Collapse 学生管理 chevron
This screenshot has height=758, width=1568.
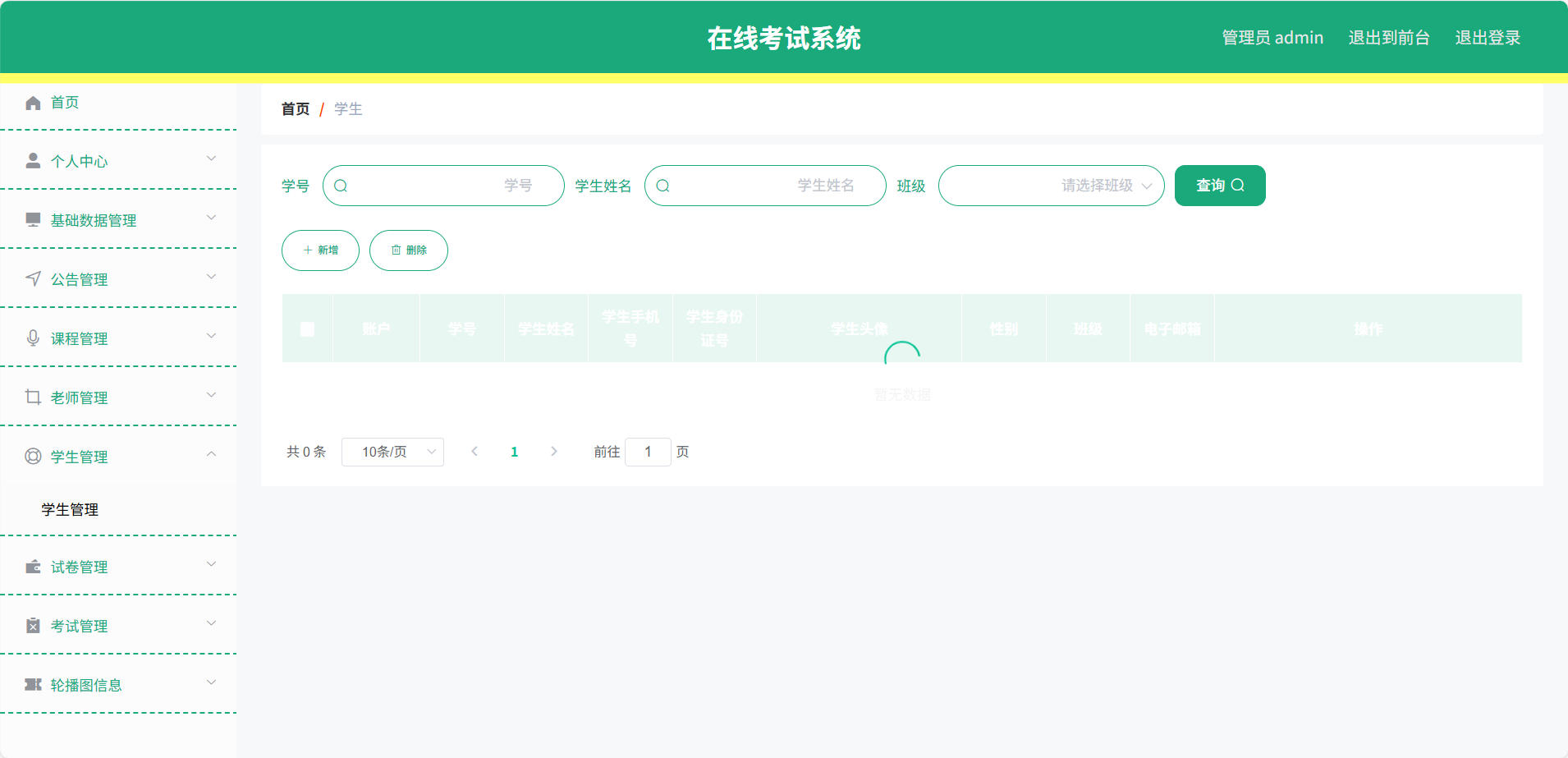[x=211, y=454]
